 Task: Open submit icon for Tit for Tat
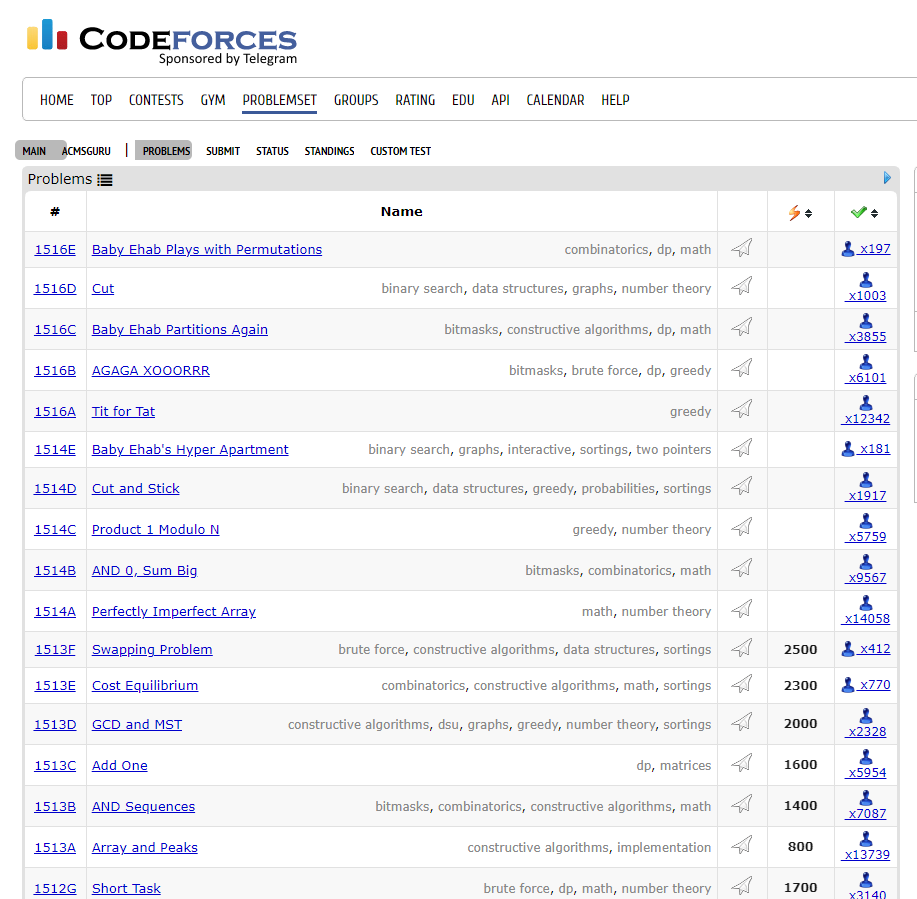(742, 409)
